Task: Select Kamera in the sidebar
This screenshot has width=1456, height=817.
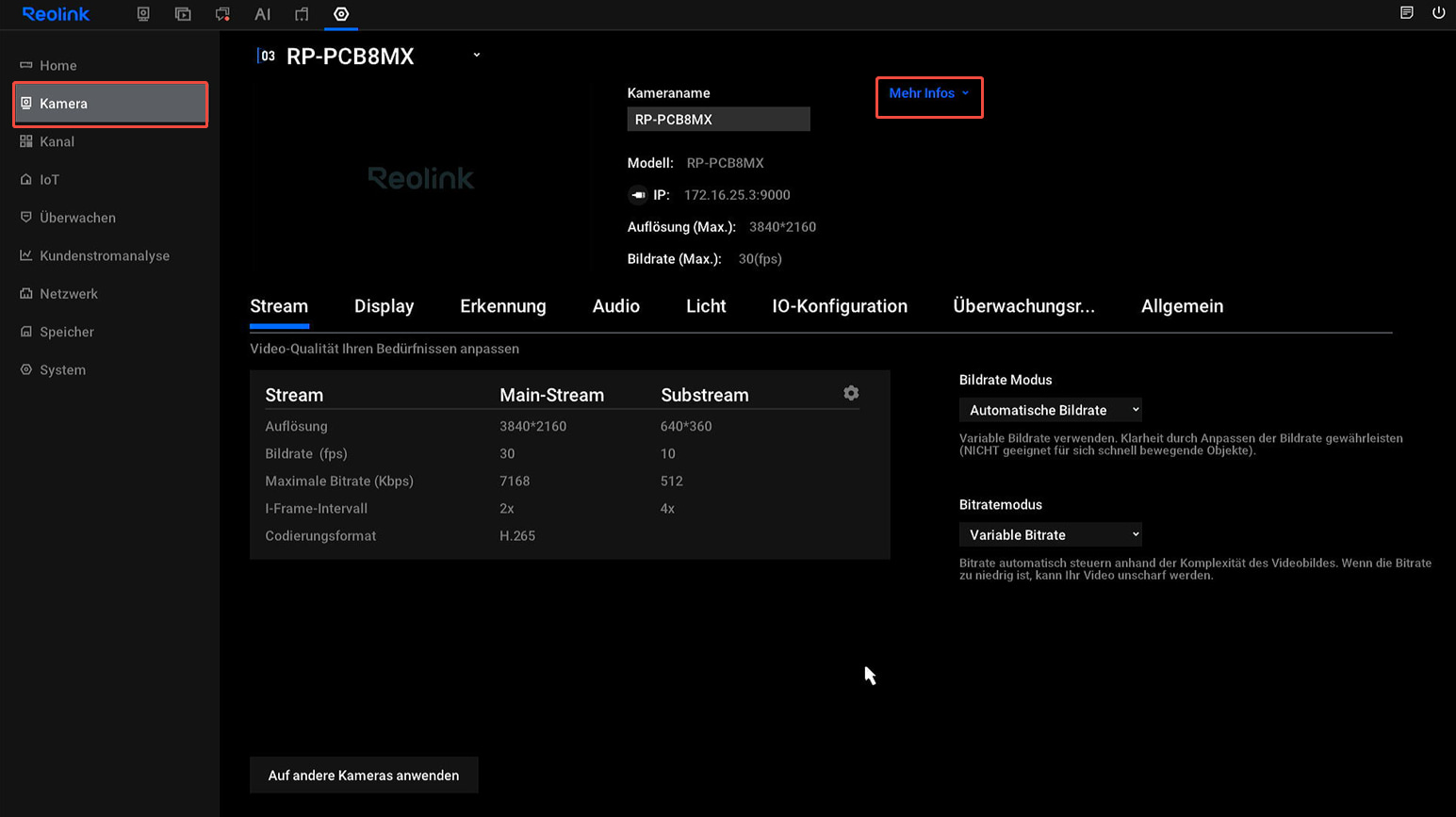Action: click(110, 104)
